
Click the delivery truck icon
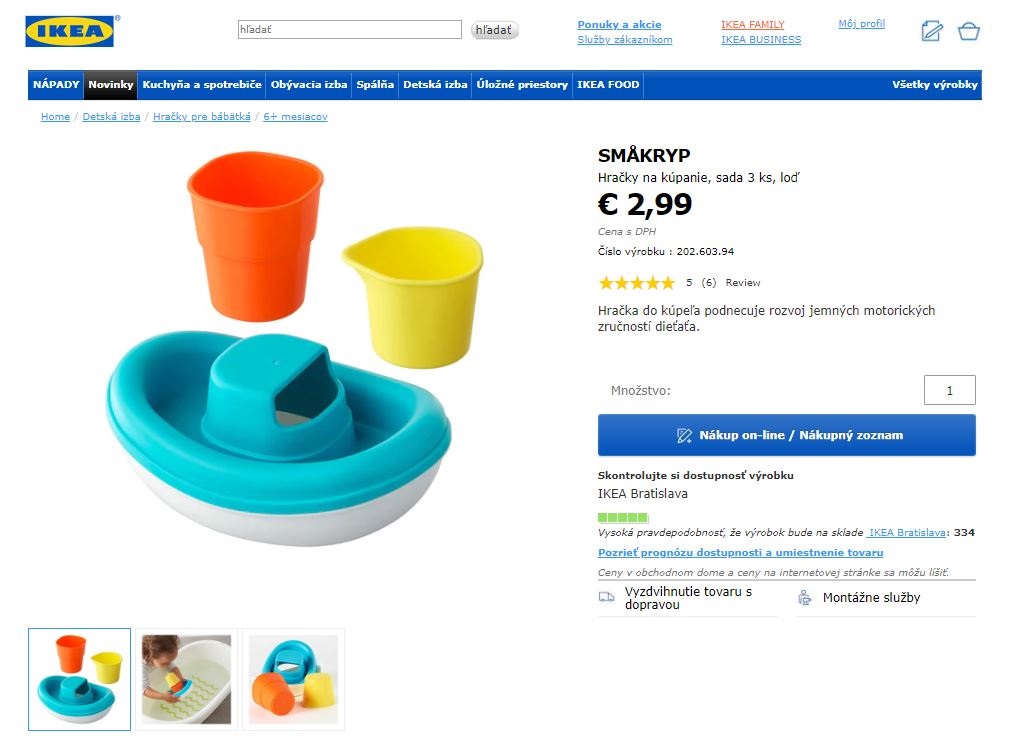(607, 597)
